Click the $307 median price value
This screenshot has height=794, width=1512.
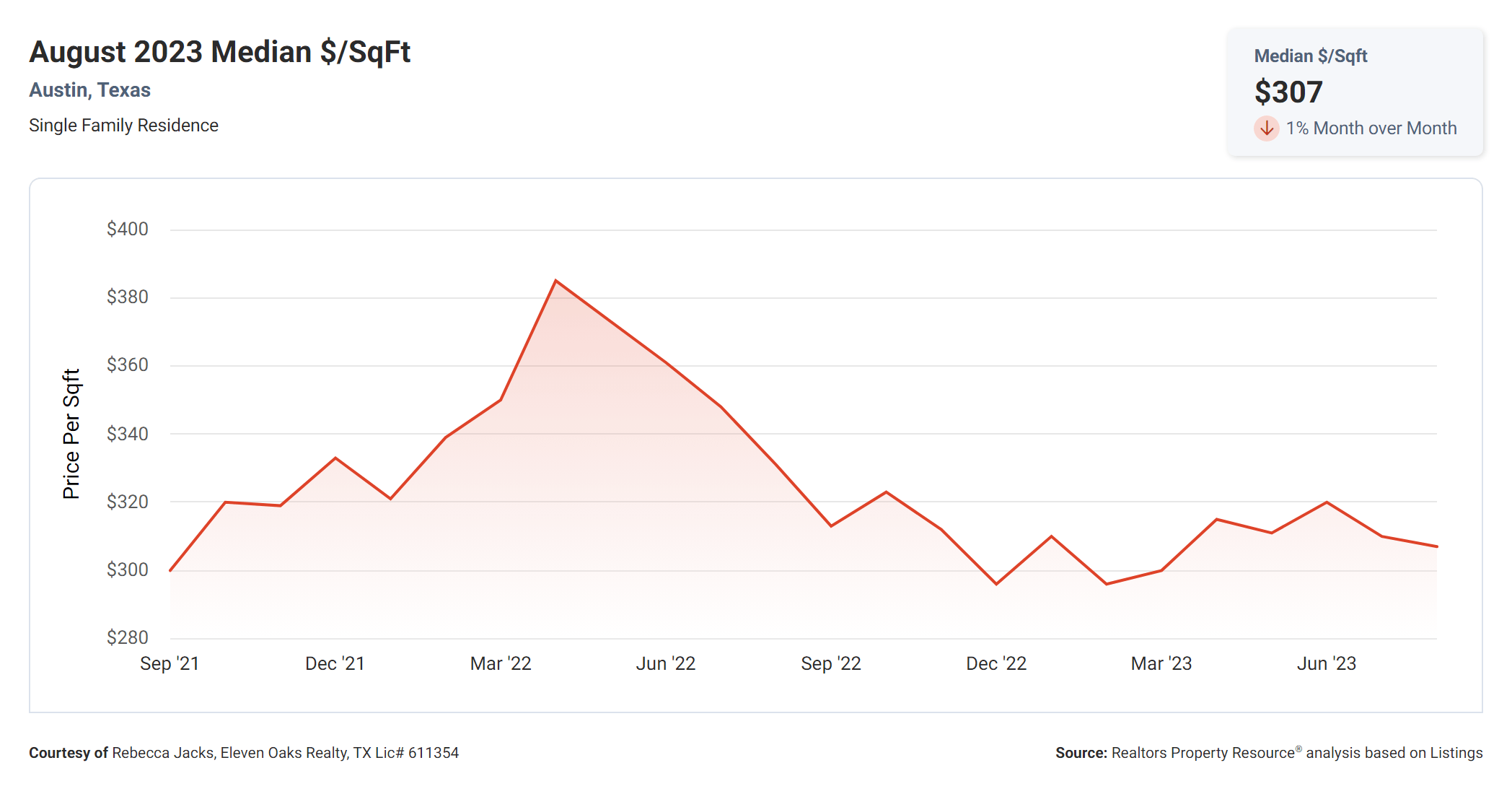[1288, 92]
